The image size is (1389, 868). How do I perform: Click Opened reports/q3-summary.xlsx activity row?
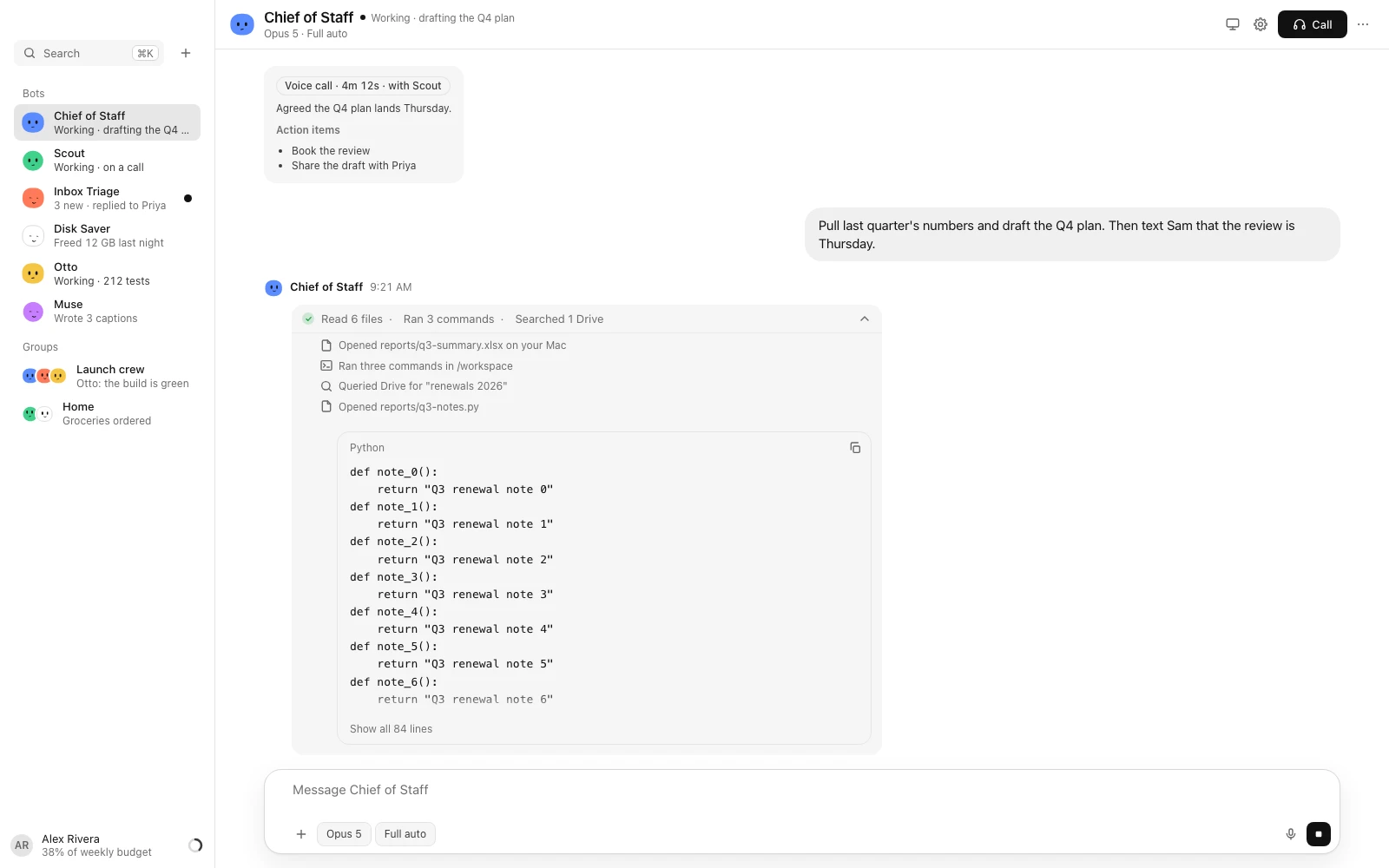[444, 345]
